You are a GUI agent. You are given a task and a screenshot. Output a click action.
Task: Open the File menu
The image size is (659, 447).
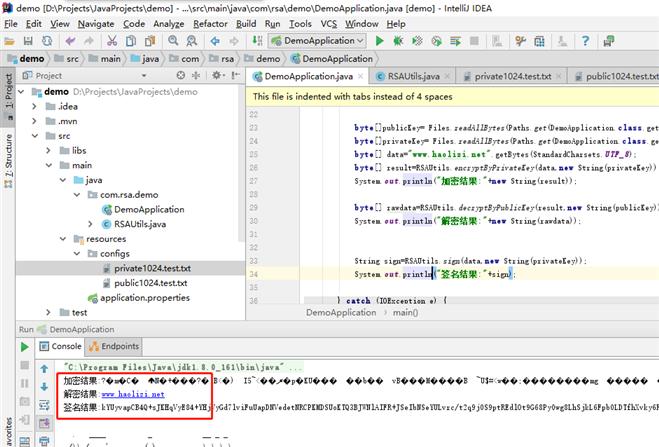[x=11, y=24]
